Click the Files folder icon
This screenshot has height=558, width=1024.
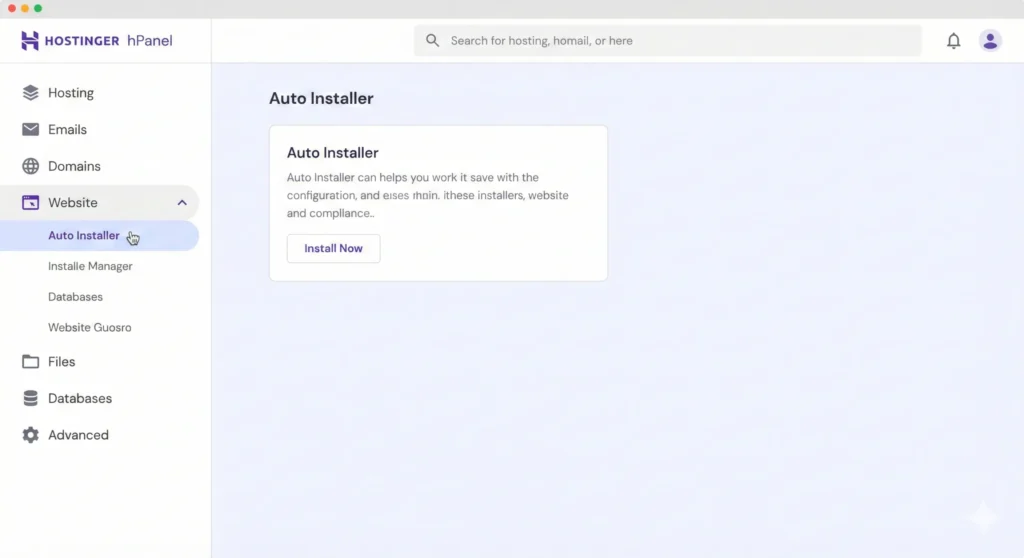(31, 362)
